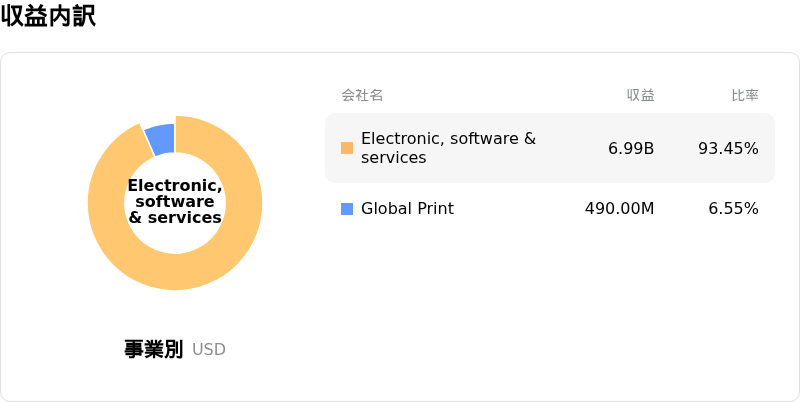Screen dimensions: 800x402
Task: Sort by the 収益 column header
Action: pyautogui.click(x=640, y=96)
